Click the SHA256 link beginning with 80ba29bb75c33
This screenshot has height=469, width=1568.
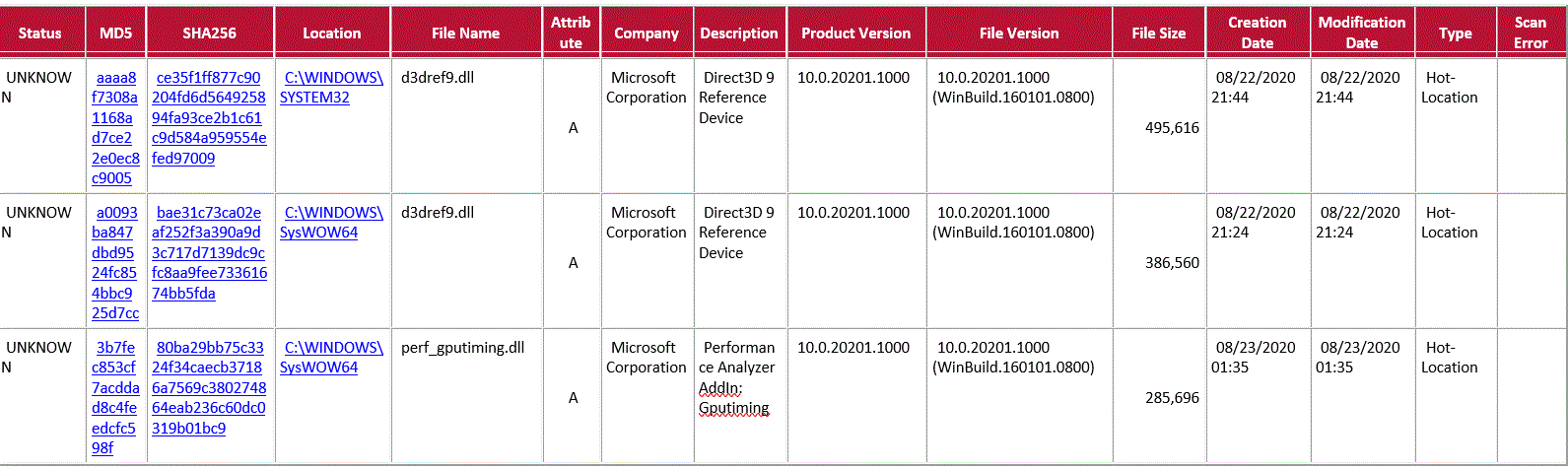coord(209,387)
